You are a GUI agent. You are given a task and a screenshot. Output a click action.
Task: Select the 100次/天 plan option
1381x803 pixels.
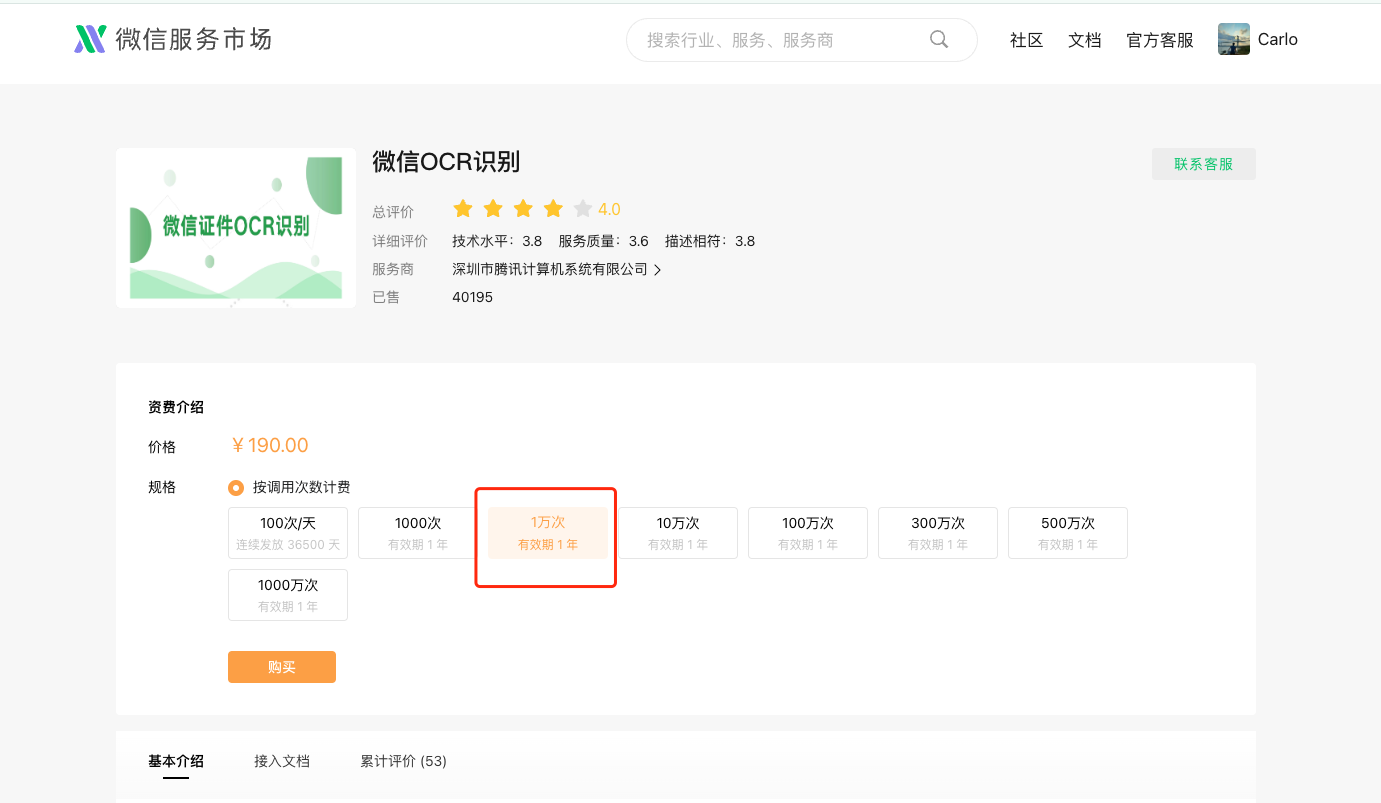point(288,533)
